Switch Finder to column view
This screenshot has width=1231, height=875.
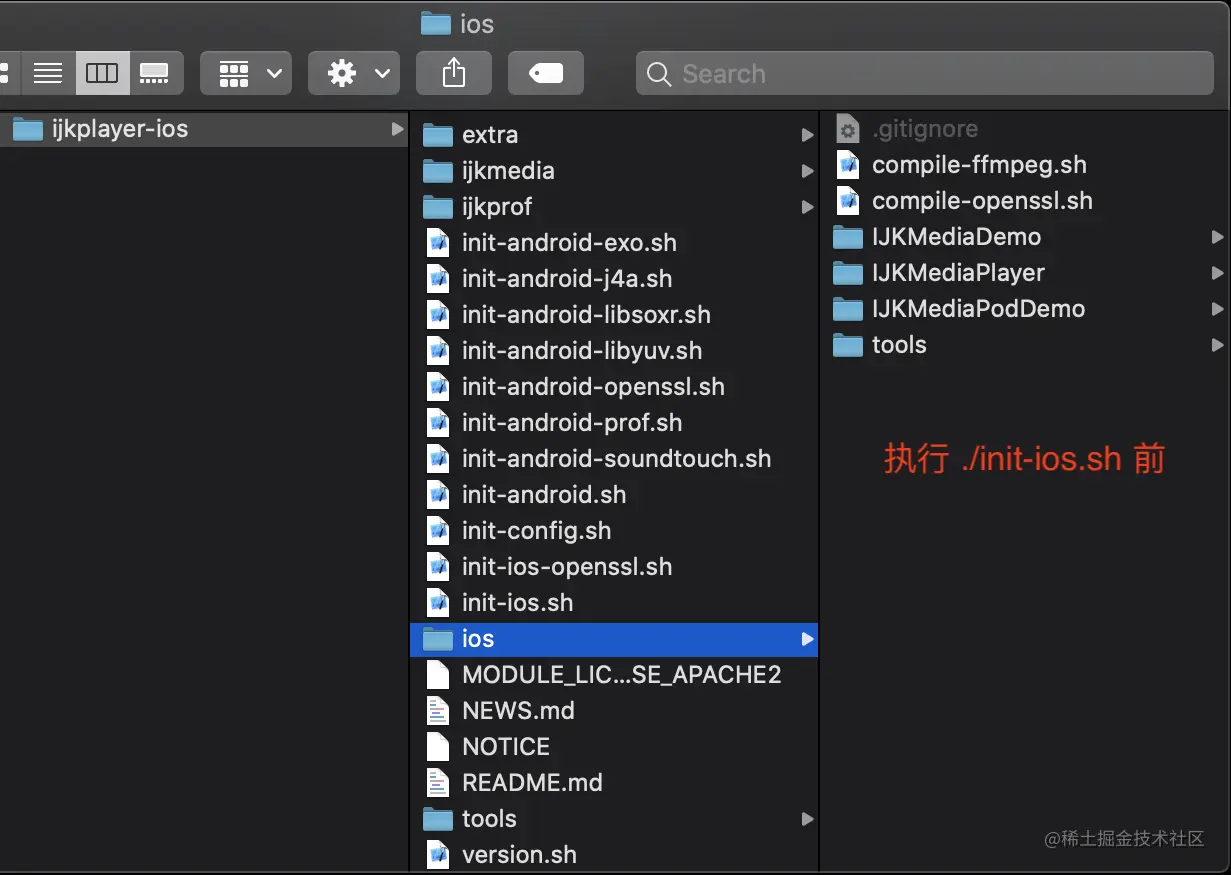click(x=102, y=73)
